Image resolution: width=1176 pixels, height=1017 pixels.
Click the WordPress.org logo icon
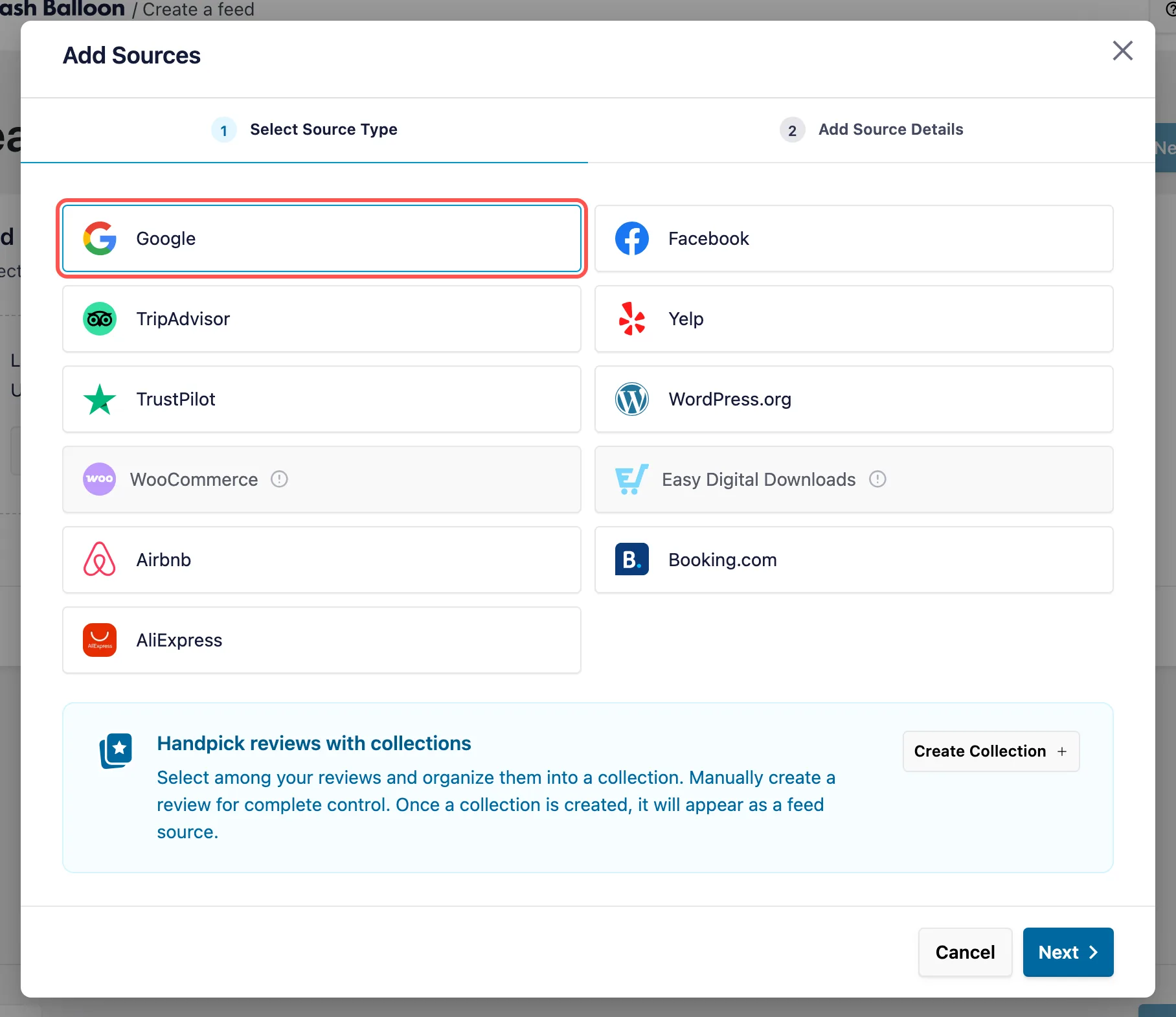(632, 399)
